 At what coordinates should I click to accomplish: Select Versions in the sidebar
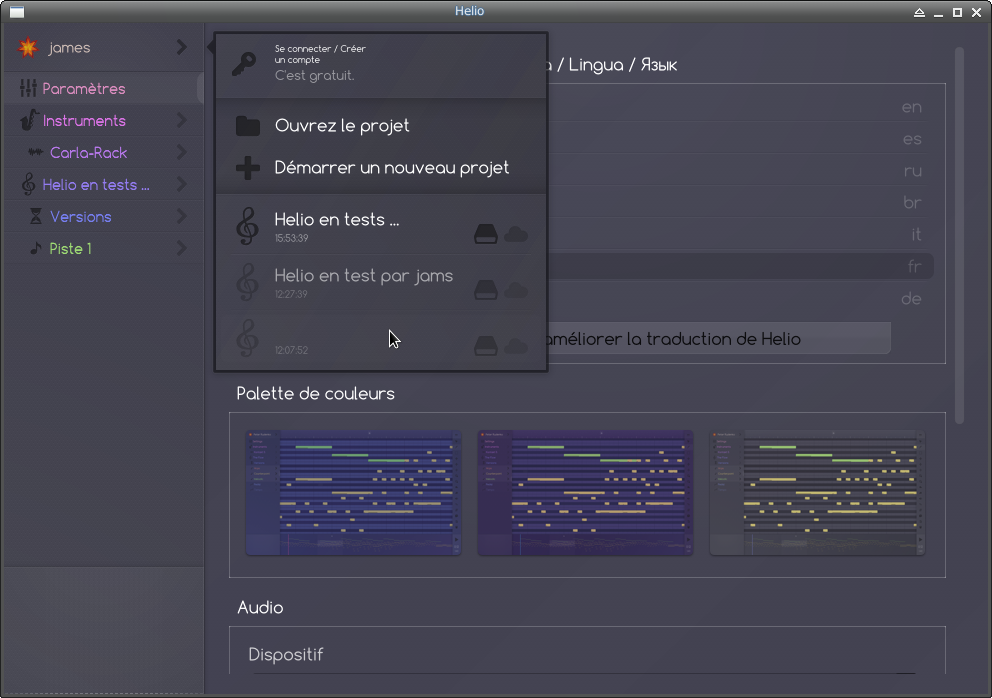(104, 216)
